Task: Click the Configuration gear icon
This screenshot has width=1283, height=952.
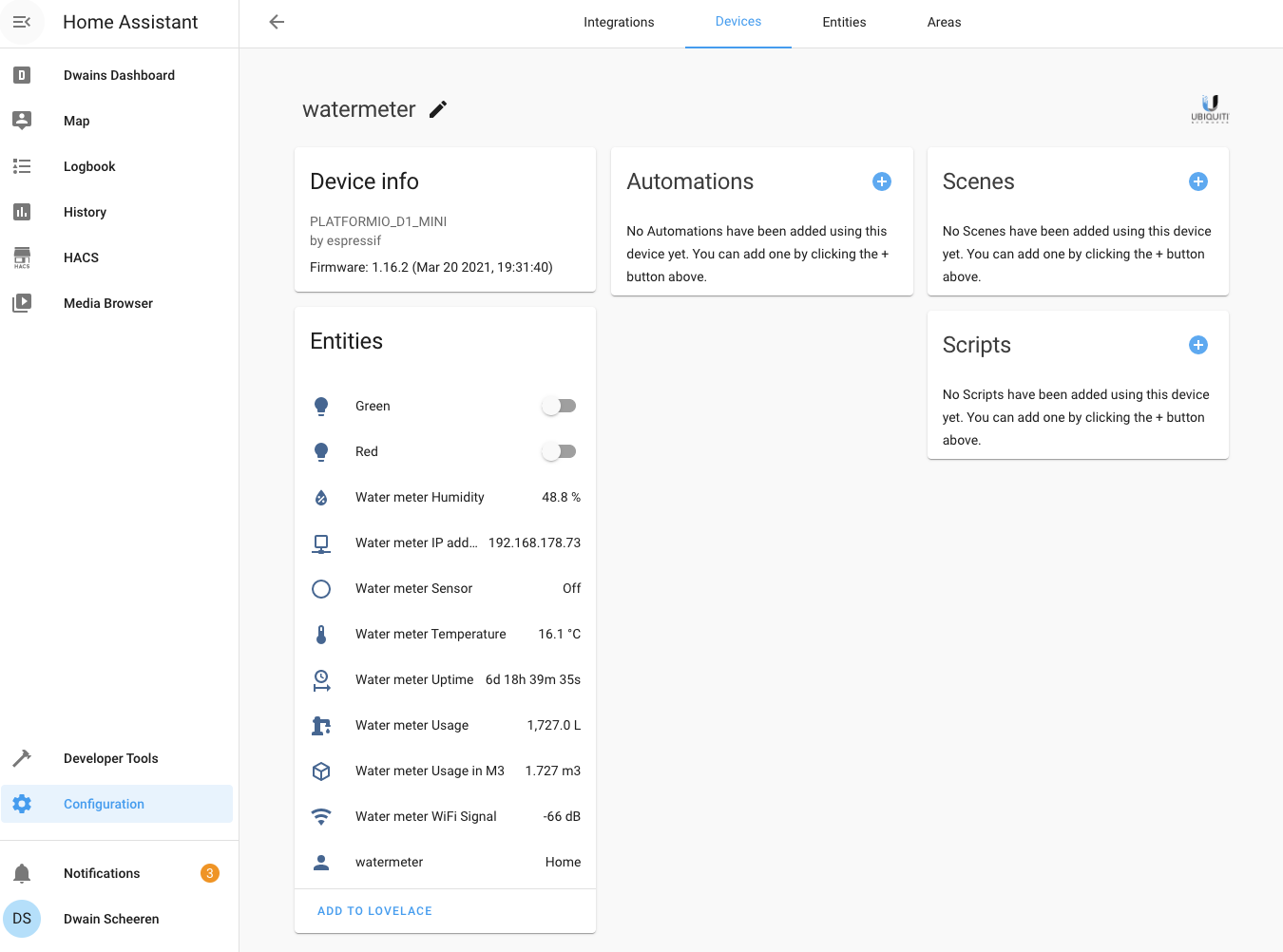Action: 22,804
